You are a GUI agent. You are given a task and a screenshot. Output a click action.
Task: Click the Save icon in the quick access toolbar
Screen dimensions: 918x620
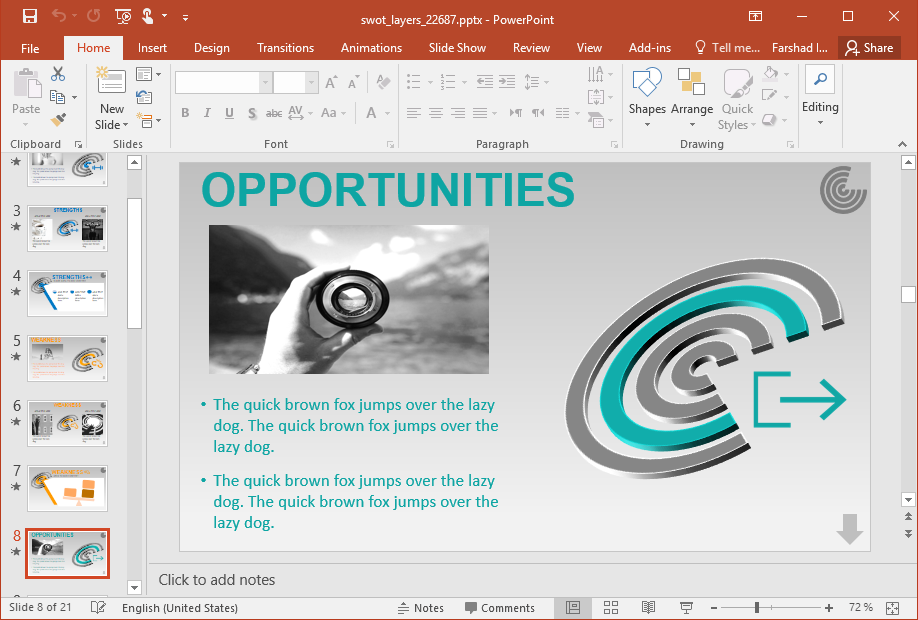click(x=30, y=16)
